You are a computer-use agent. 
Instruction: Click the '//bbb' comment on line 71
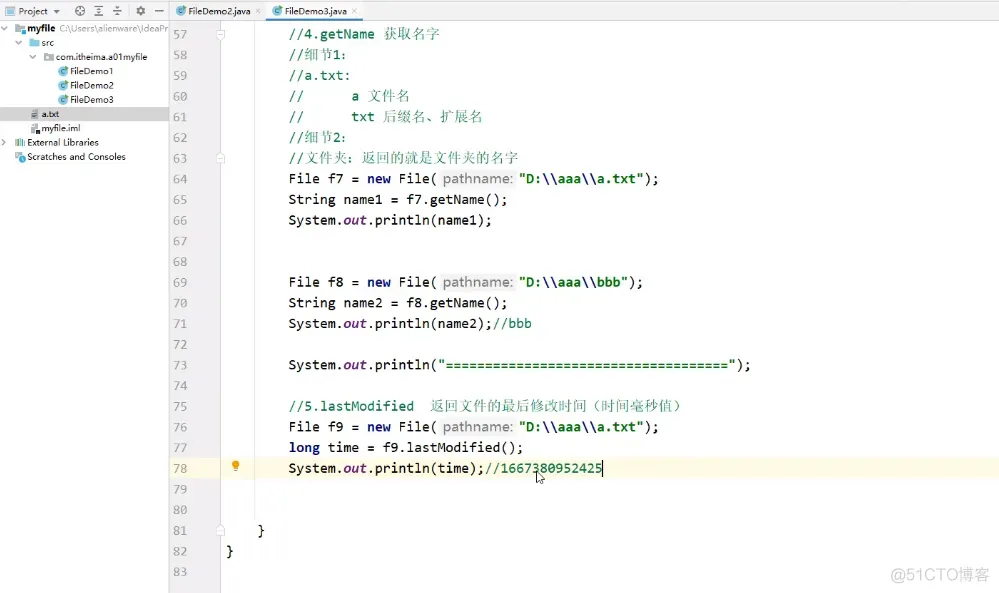tap(512, 324)
